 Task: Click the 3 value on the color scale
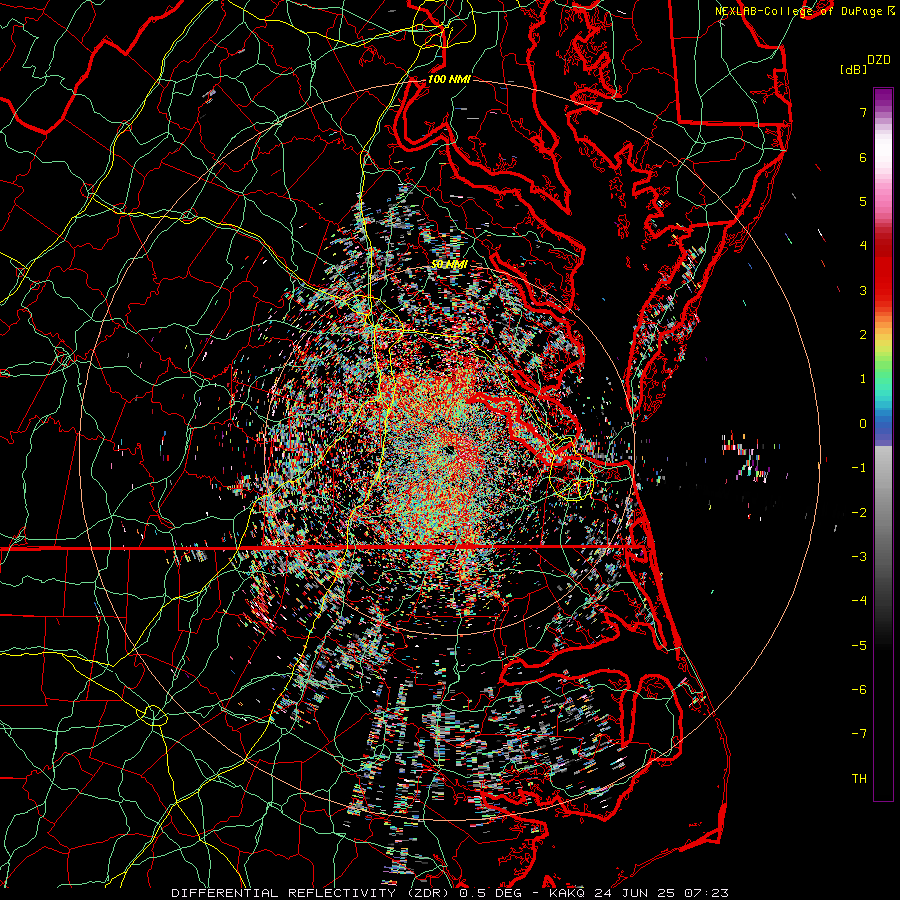863,290
